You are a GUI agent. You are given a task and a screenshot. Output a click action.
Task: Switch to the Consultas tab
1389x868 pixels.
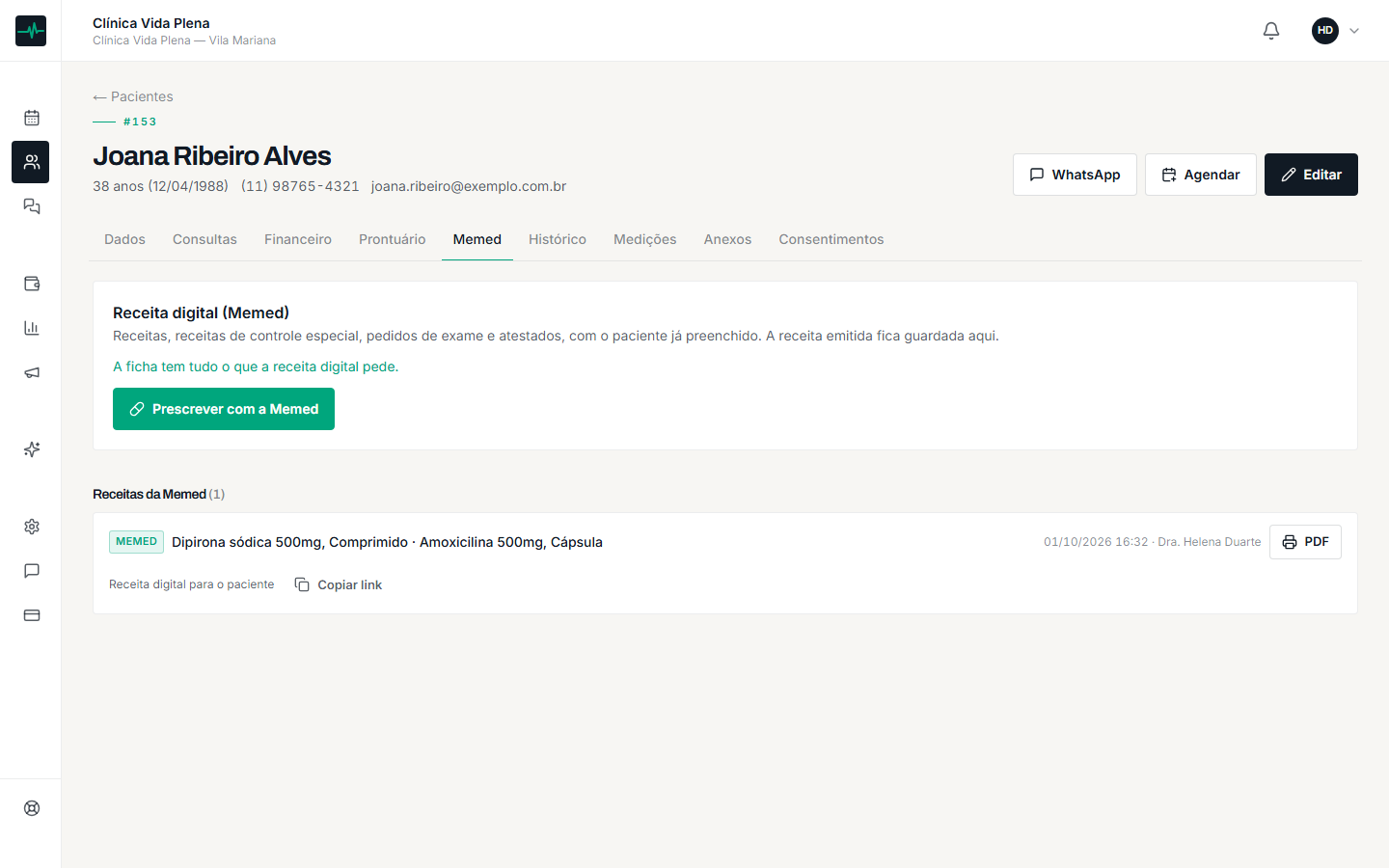pyautogui.click(x=204, y=239)
